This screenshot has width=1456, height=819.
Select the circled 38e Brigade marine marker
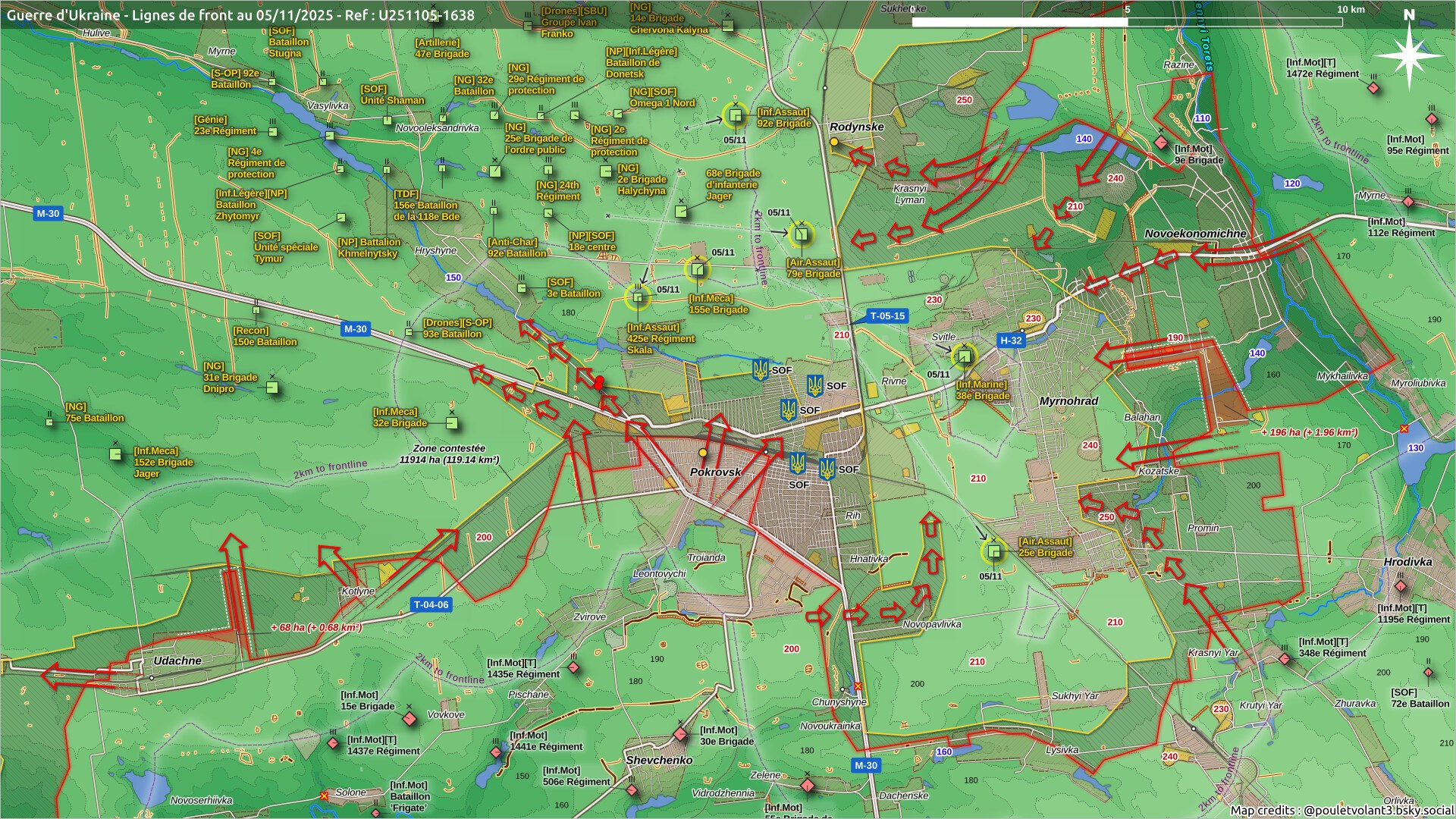964,356
